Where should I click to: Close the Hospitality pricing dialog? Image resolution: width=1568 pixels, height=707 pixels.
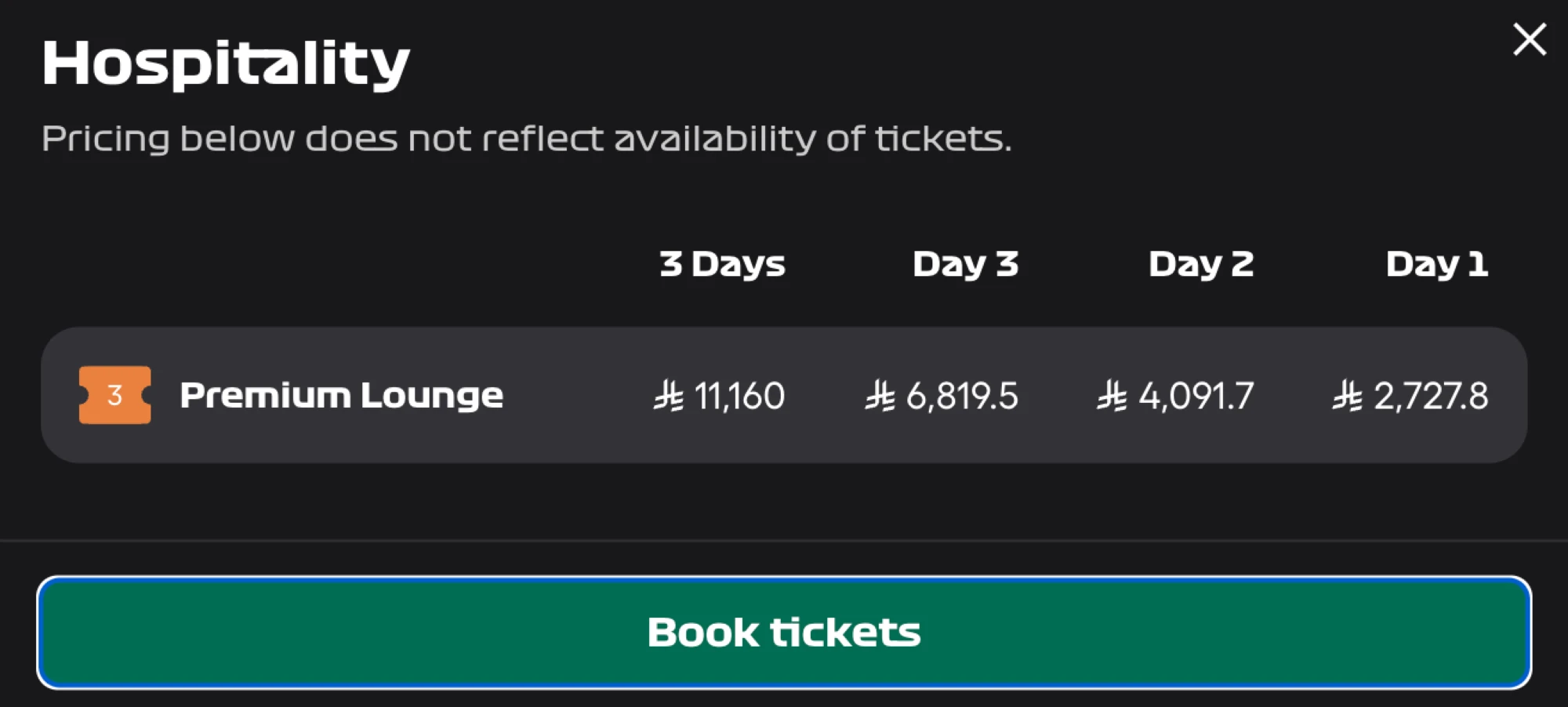tap(1529, 39)
